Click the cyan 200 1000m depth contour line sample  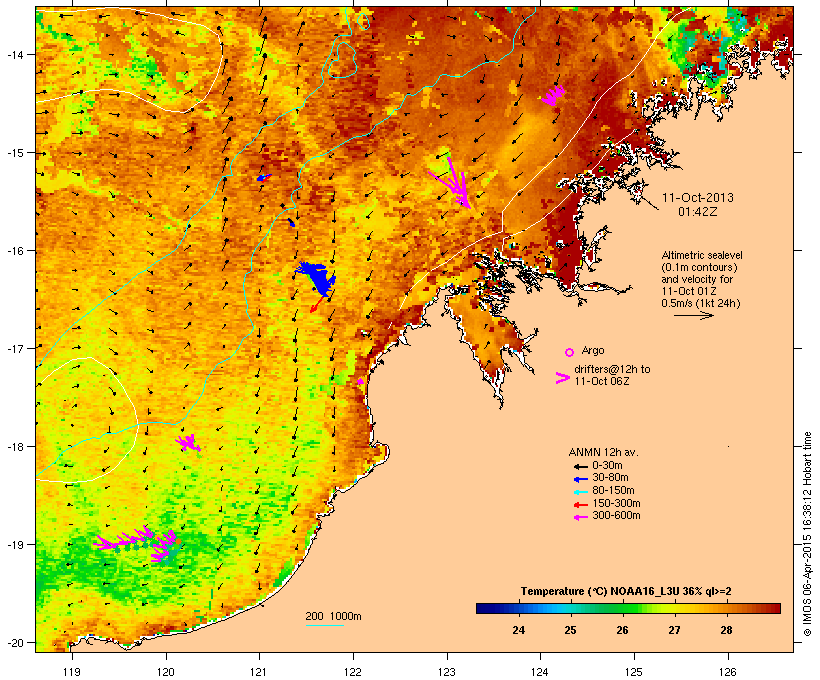[x=324, y=625]
